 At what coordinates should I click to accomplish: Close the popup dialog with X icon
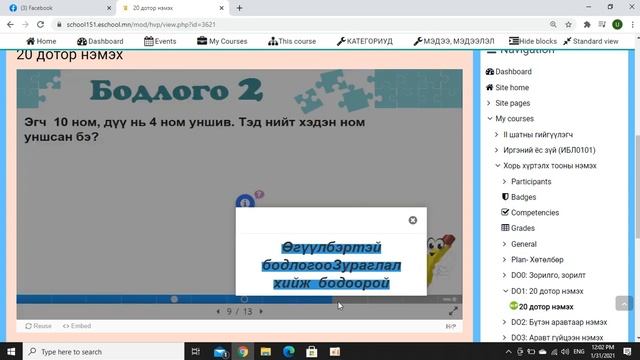(413, 220)
